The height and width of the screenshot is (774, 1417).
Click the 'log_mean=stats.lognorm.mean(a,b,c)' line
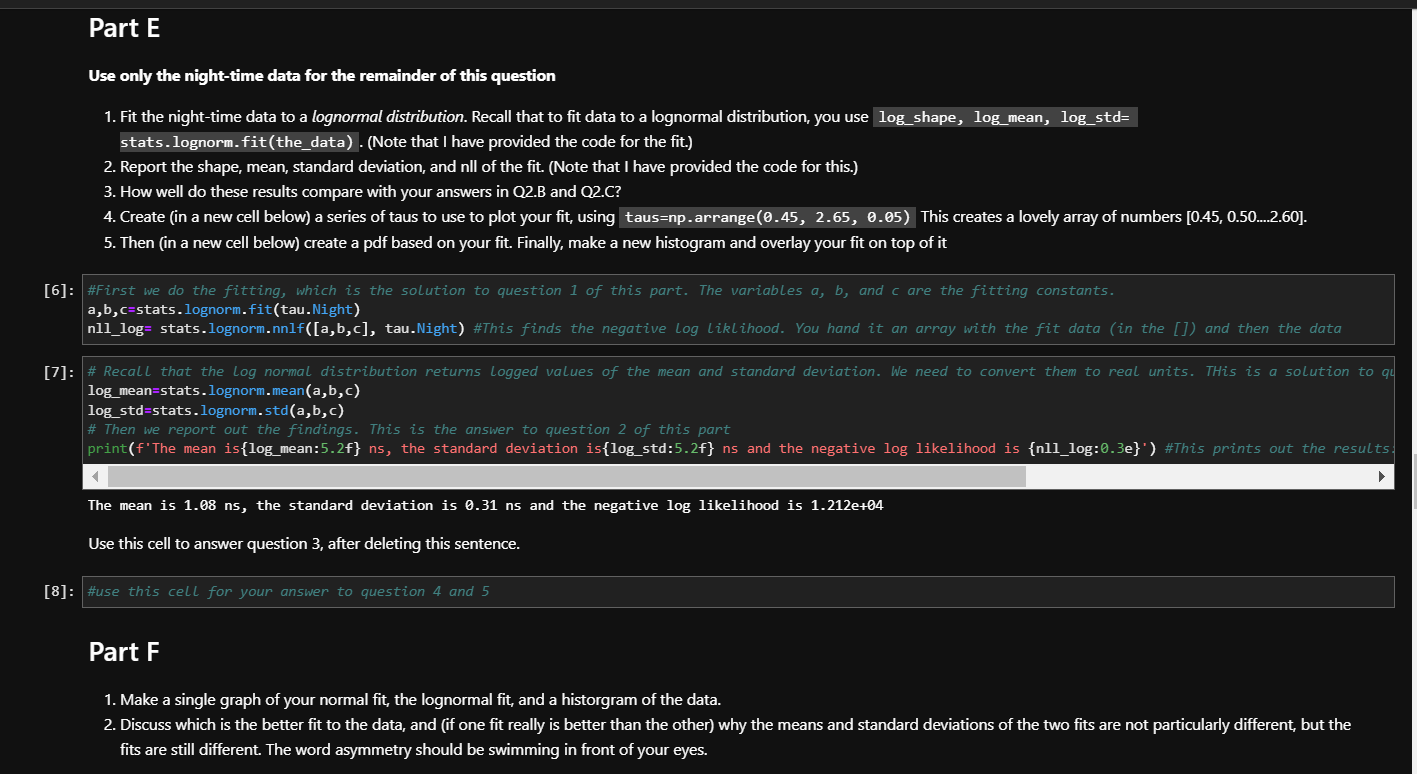click(x=224, y=391)
